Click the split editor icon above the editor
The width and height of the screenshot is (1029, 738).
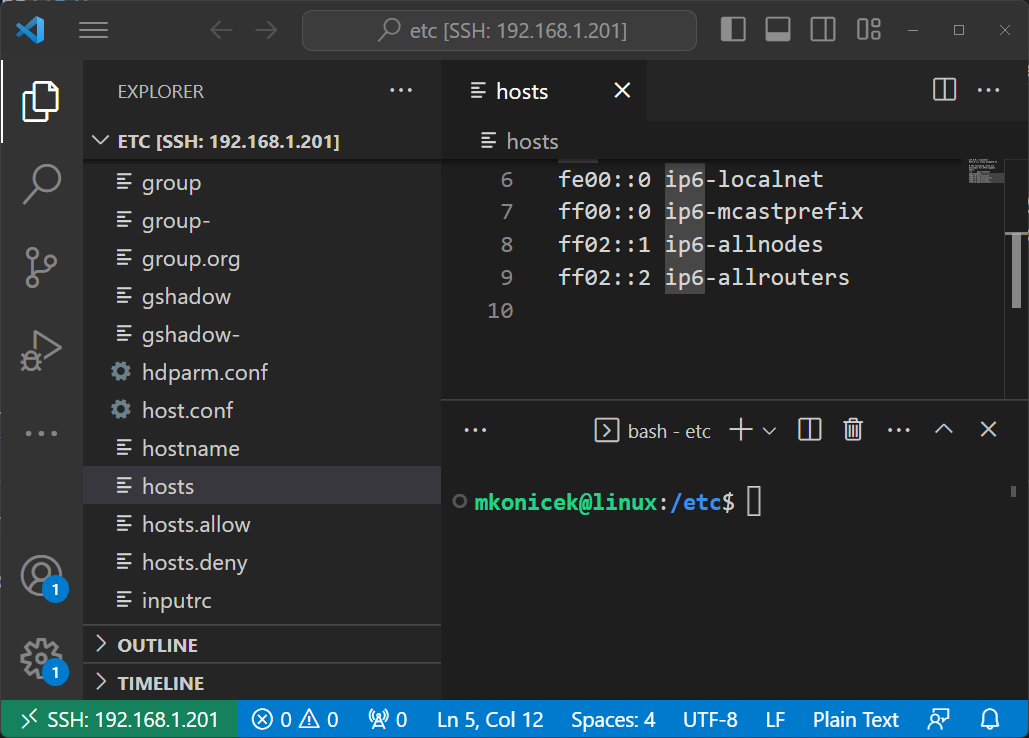tap(943, 89)
